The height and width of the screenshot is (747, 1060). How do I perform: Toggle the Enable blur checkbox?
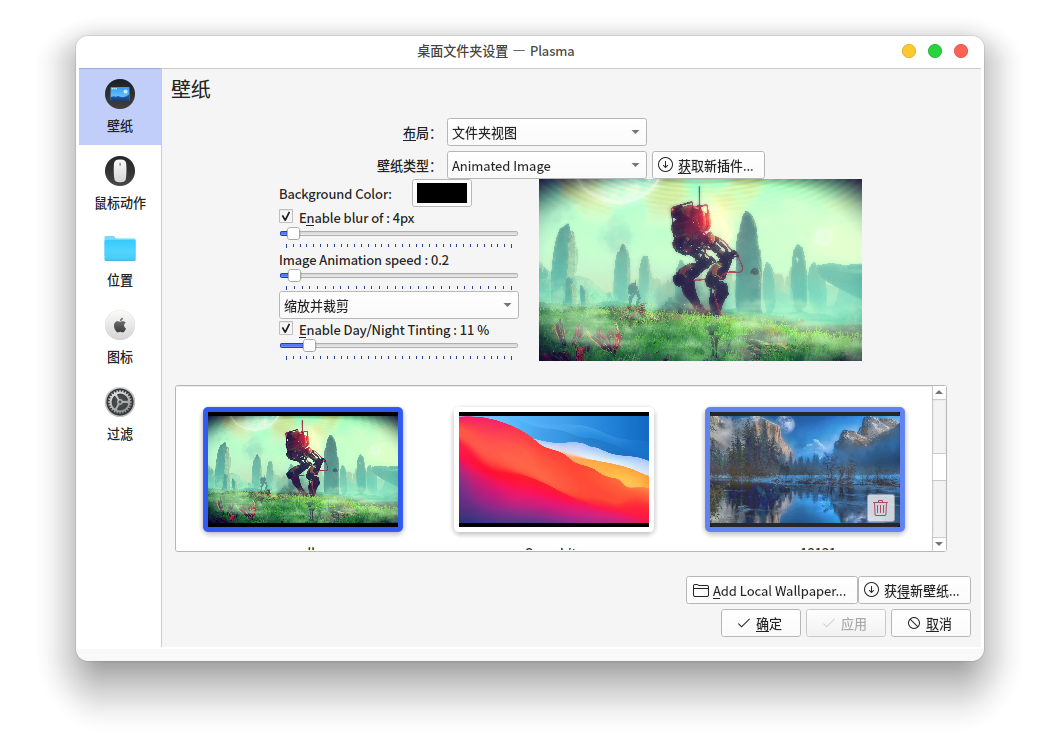pyautogui.click(x=286, y=217)
